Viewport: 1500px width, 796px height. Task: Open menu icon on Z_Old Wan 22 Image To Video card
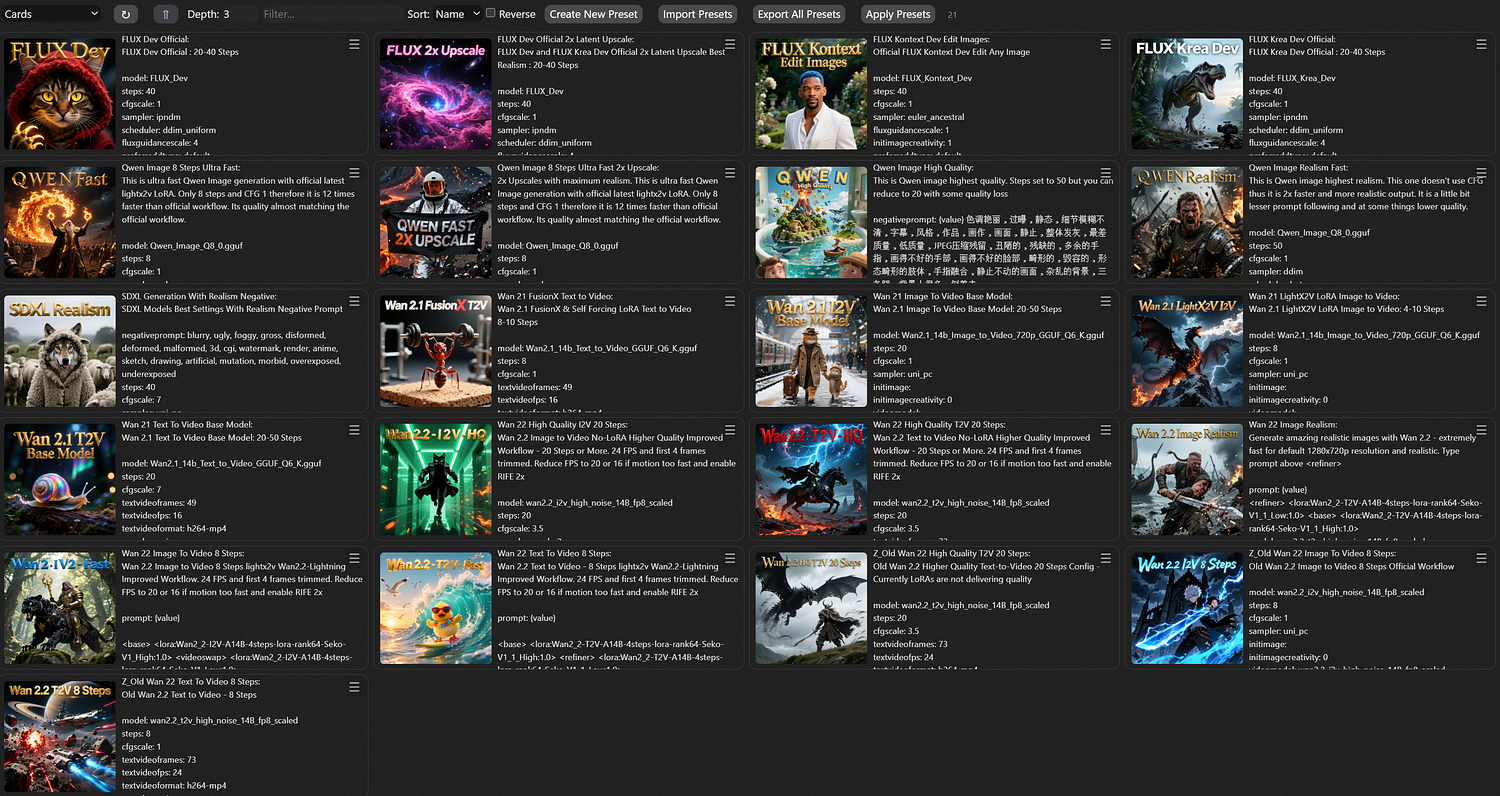pos(1481,557)
